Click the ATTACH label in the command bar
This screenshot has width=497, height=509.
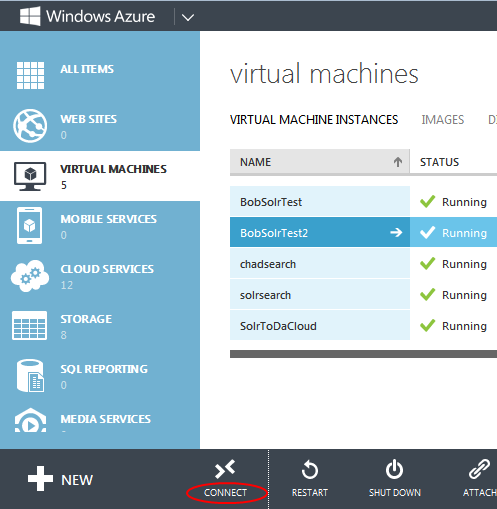click(x=480, y=493)
